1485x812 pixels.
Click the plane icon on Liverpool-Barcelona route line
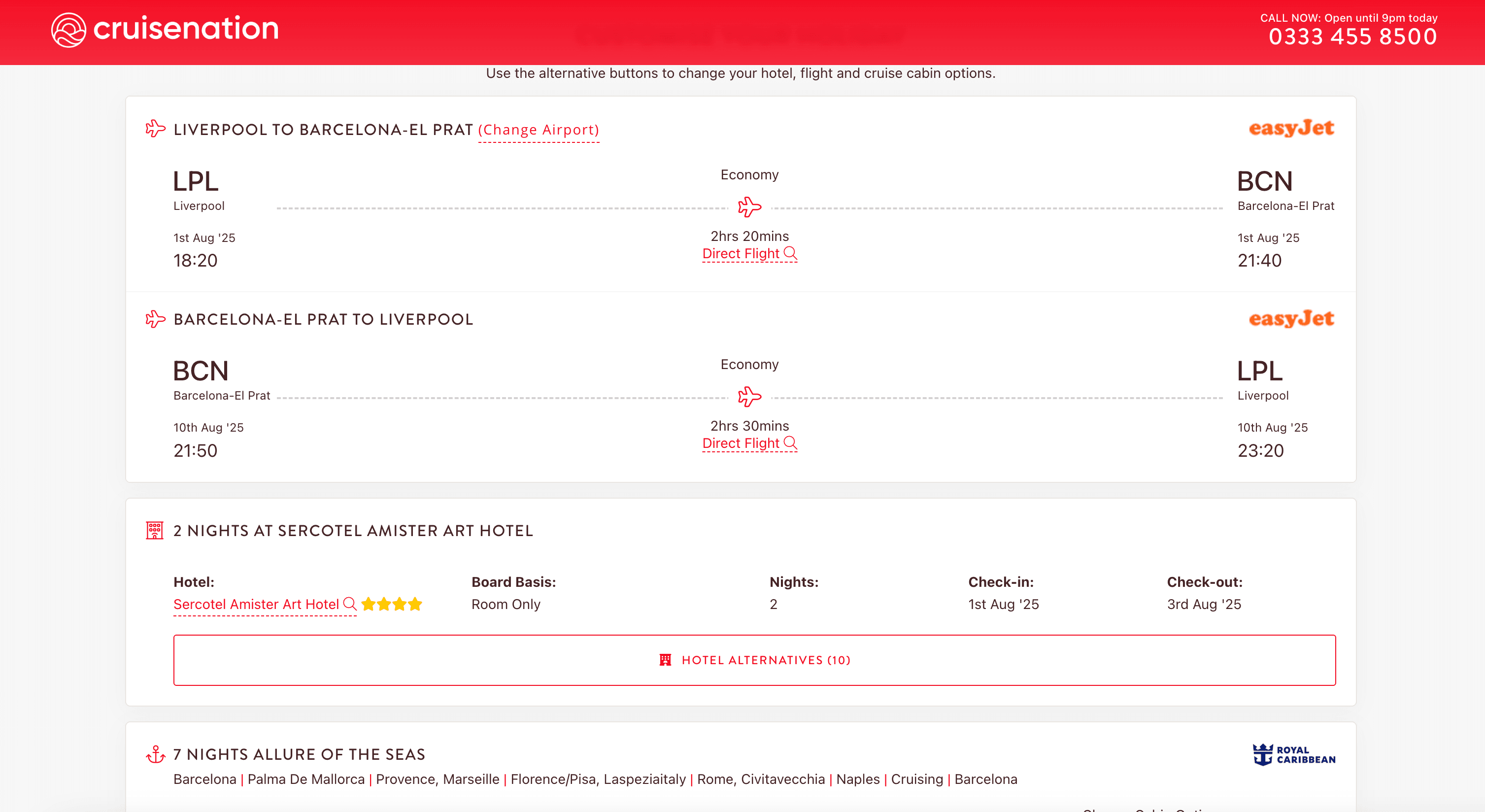(749, 207)
